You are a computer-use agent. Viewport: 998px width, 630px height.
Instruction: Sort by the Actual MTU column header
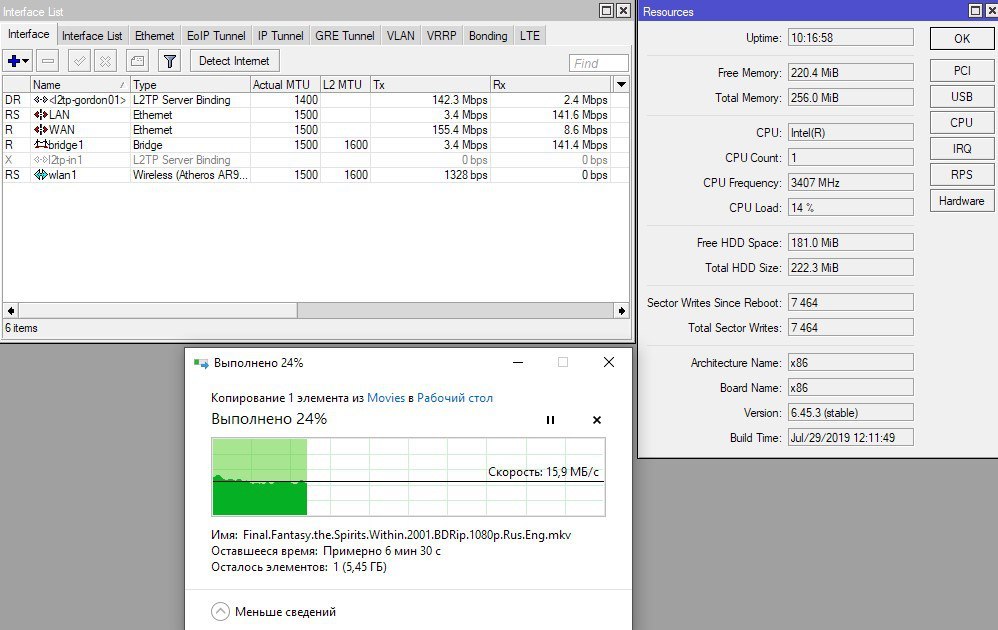click(x=285, y=85)
